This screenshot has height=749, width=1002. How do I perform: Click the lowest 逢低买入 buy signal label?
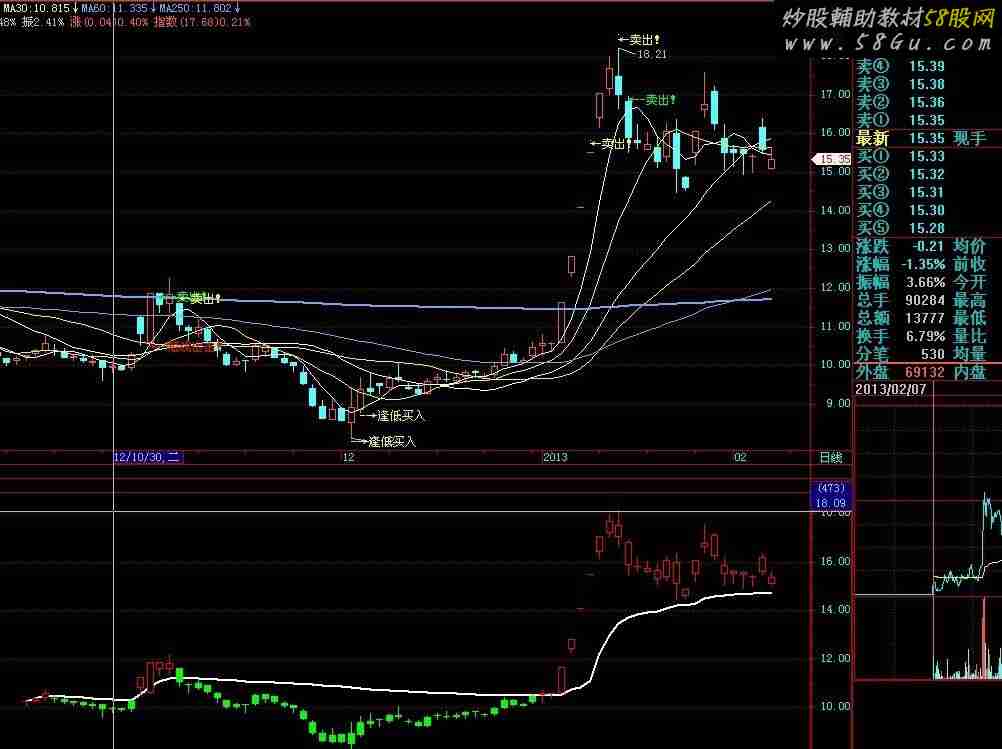(392, 442)
